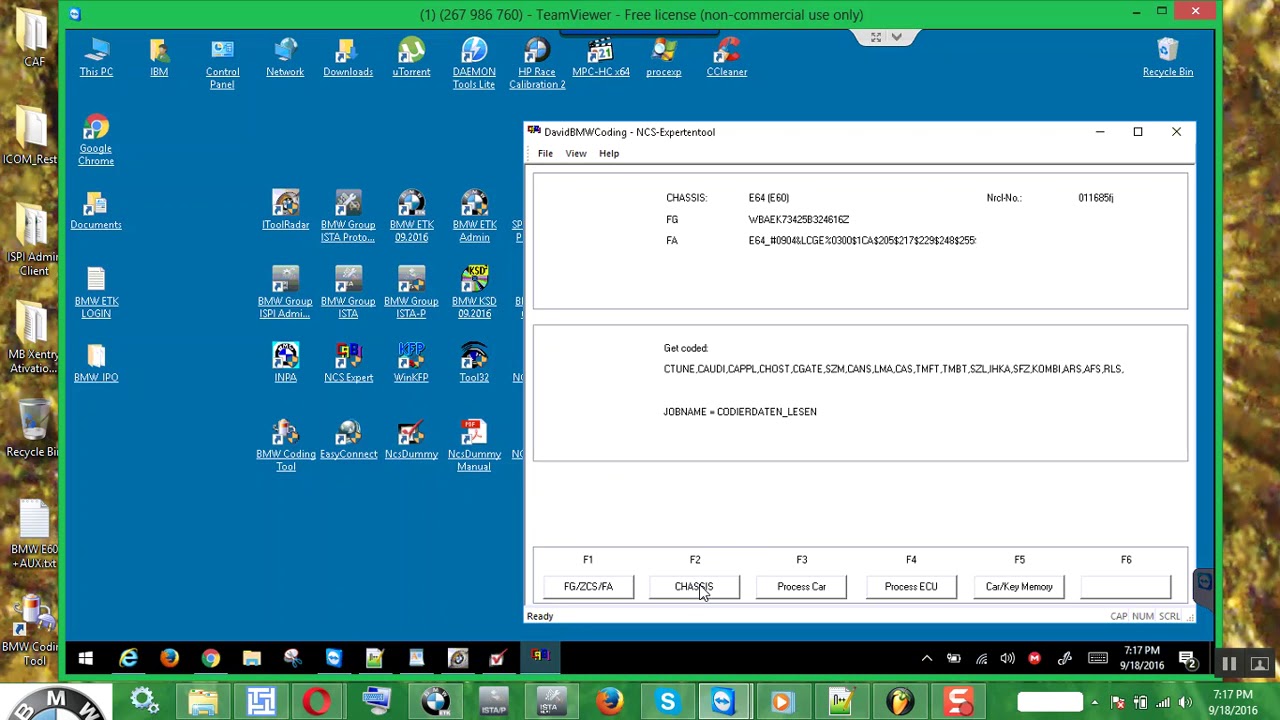Click the Process ECU button
Viewport: 1280px width, 720px height.
point(911,587)
